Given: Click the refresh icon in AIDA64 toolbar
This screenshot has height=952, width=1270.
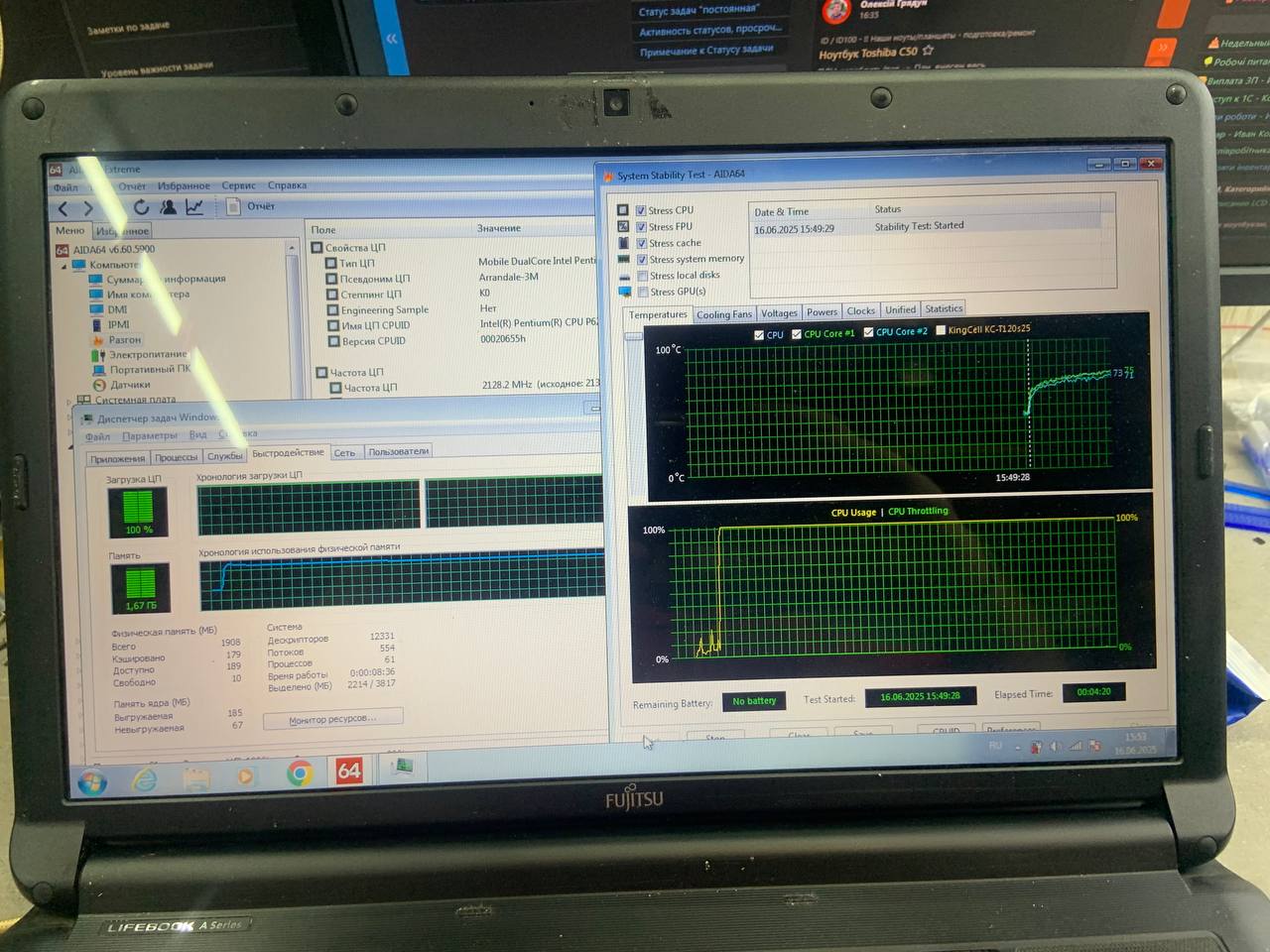Looking at the screenshot, I should (141, 207).
